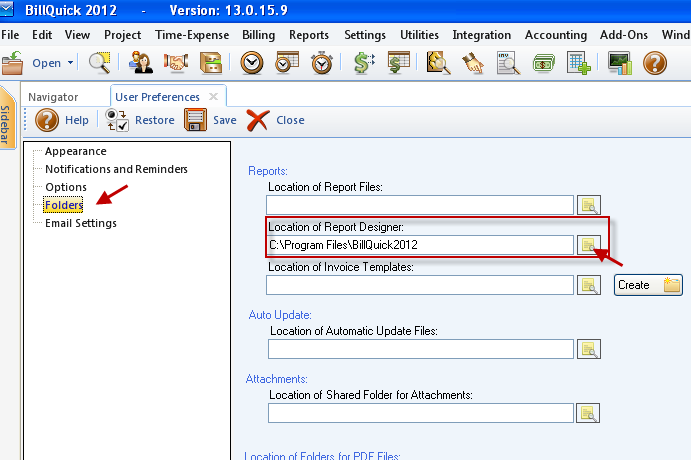This screenshot has height=460, width=691.
Task: Select Folders in preferences tree
Action: click(63, 205)
